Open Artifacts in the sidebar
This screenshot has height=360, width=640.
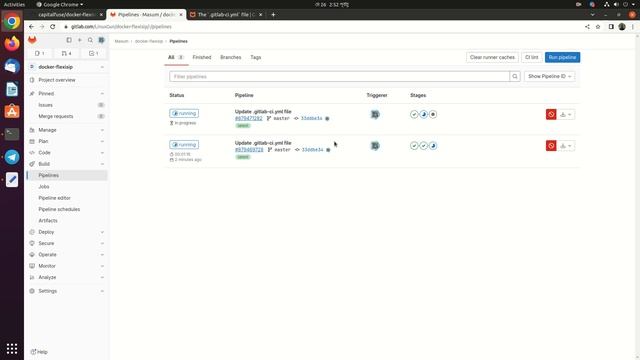(67, 221)
